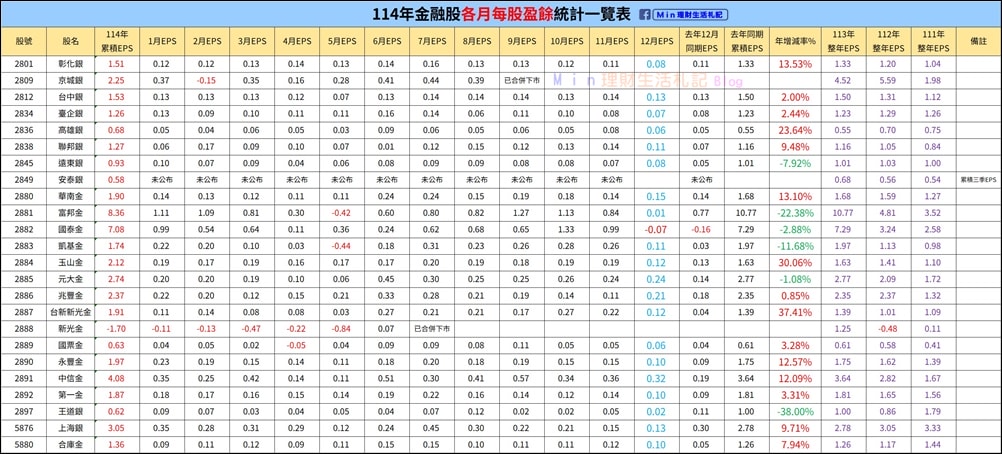Click the Facebook logo icon in title bar
Viewport: 1002px width, 454px height.
pyautogui.click(x=645, y=14)
